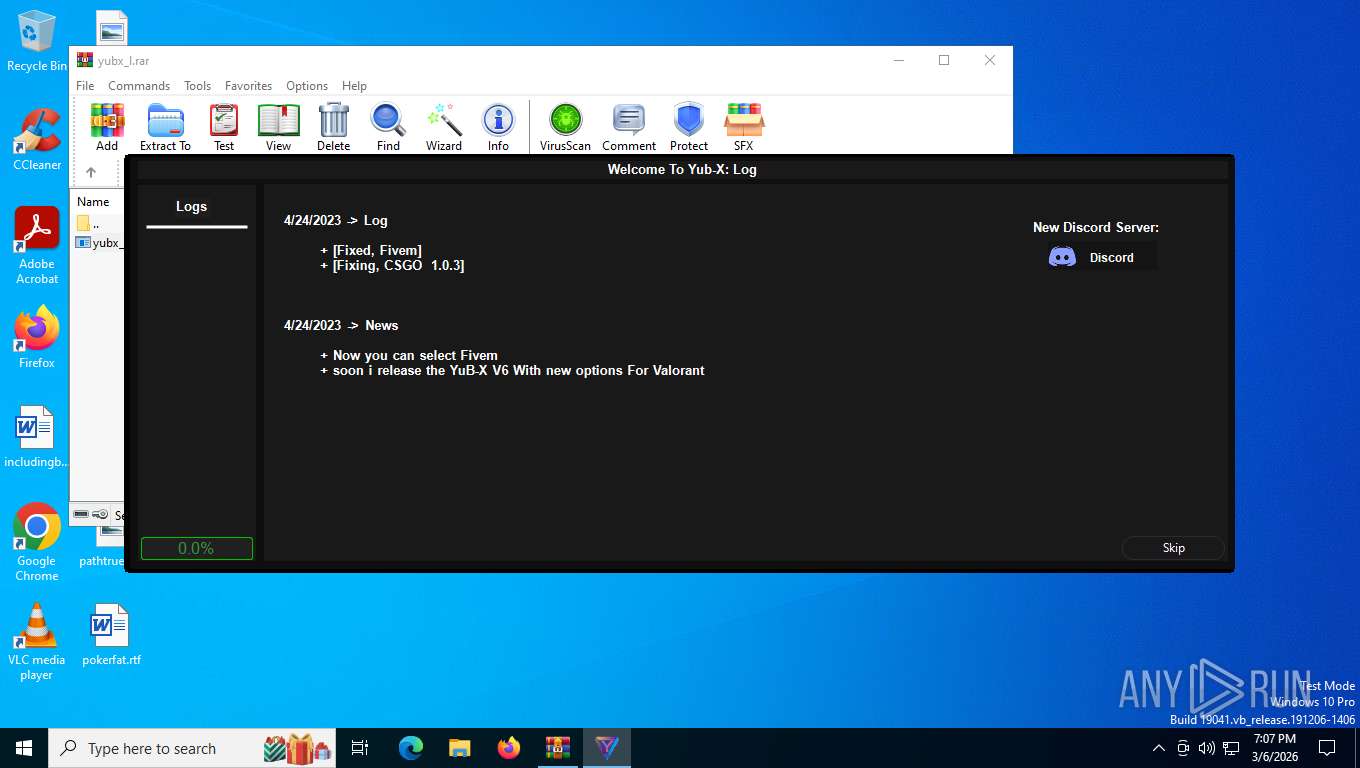The height and width of the screenshot is (768, 1360).
Task: Click the Name column header
Action: click(96, 202)
